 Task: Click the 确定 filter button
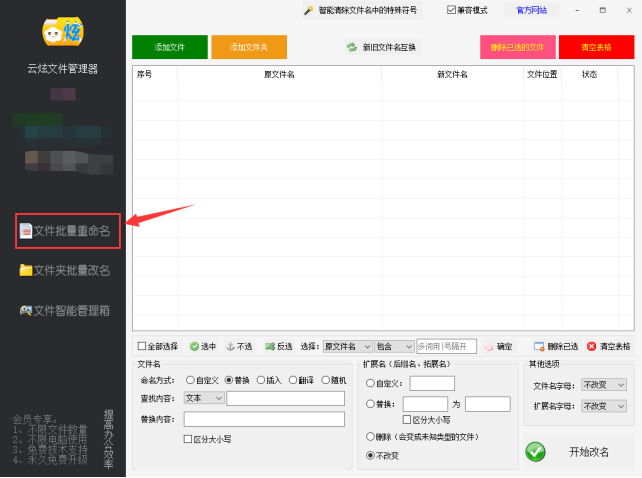click(498, 347)
